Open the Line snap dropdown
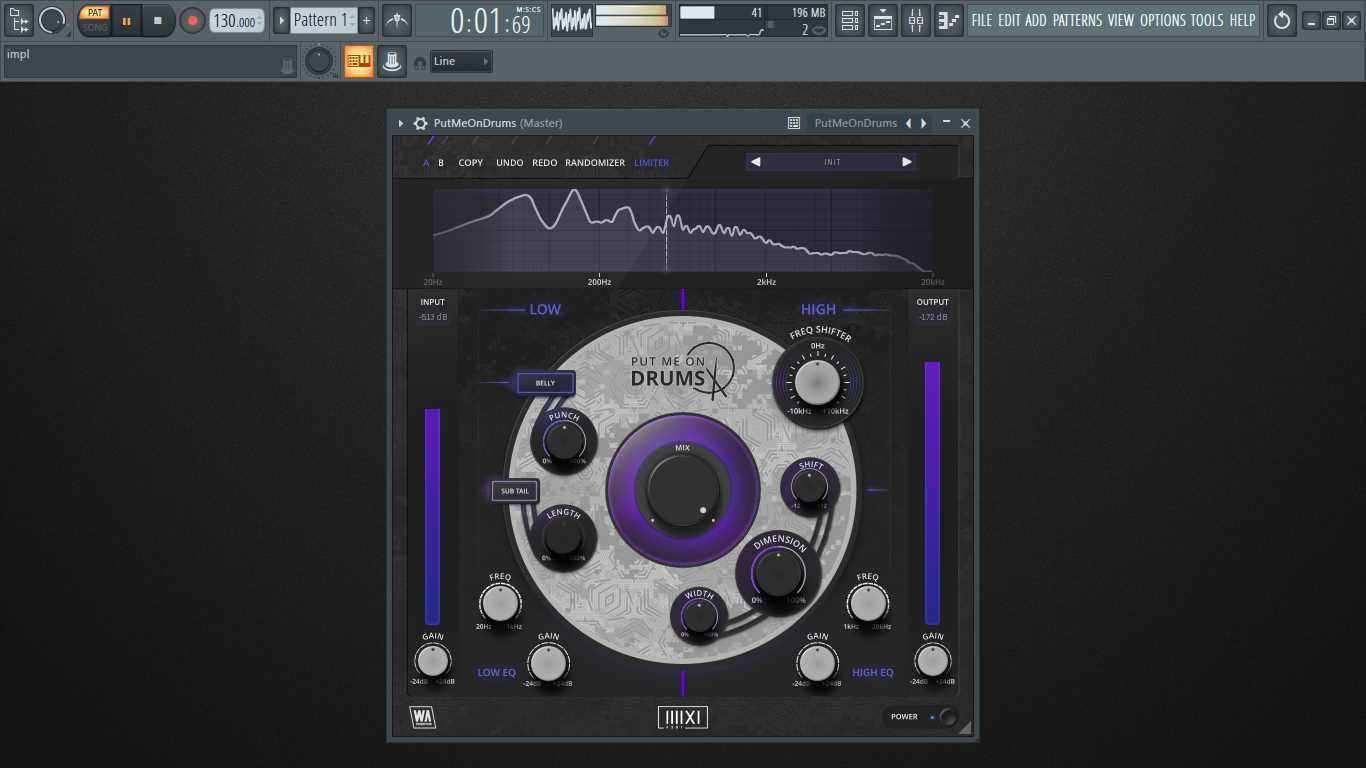Screen dimensions: 1366x768 pos(461,62)
